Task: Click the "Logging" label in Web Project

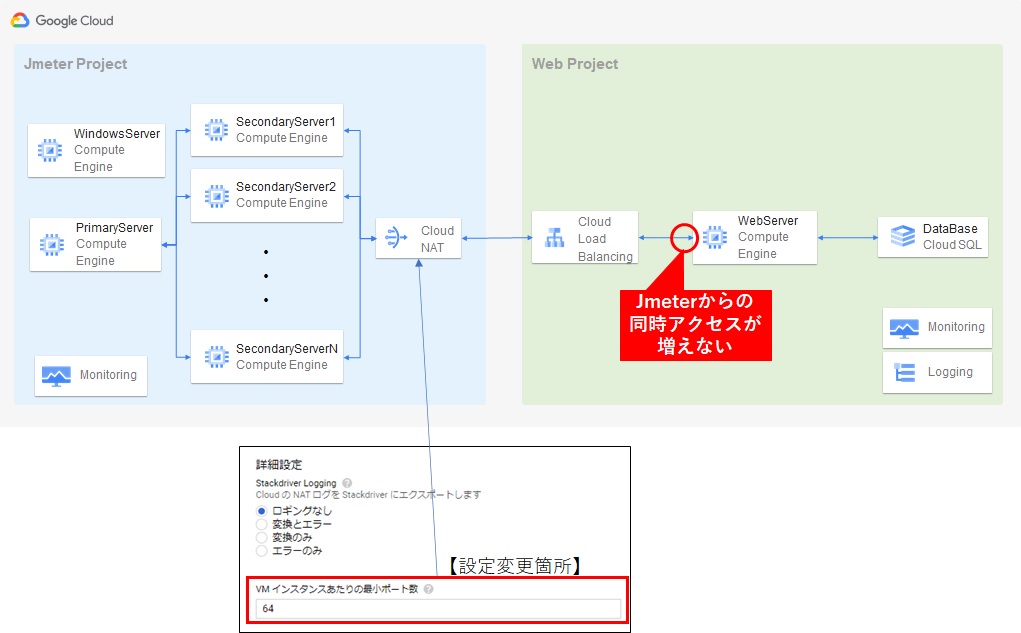Action: pyautogui.click(x=950, y=372)
